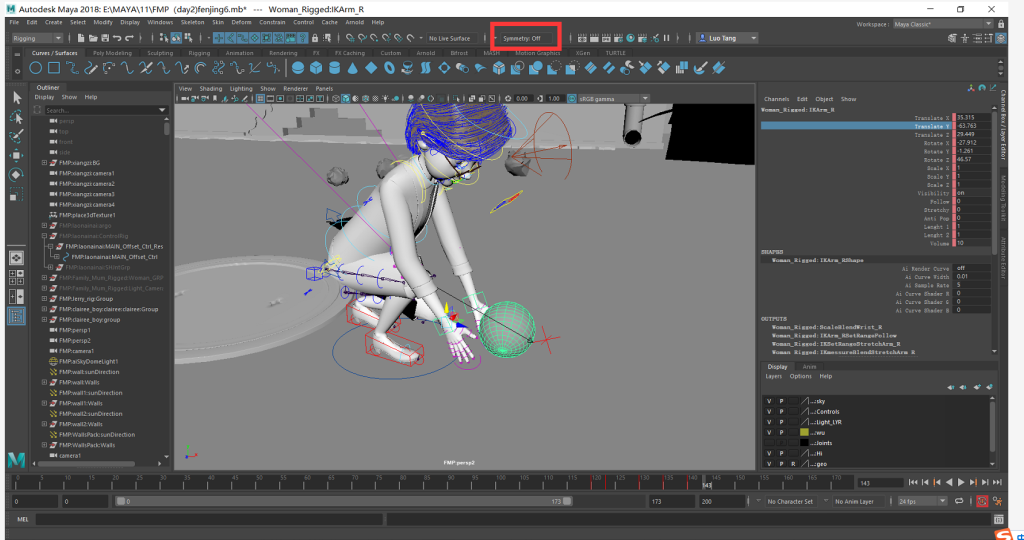This screenshot has height=540, width=1024.
Task: Open the sRGB gamma view transform dropdown
Action: coord(613,99)
